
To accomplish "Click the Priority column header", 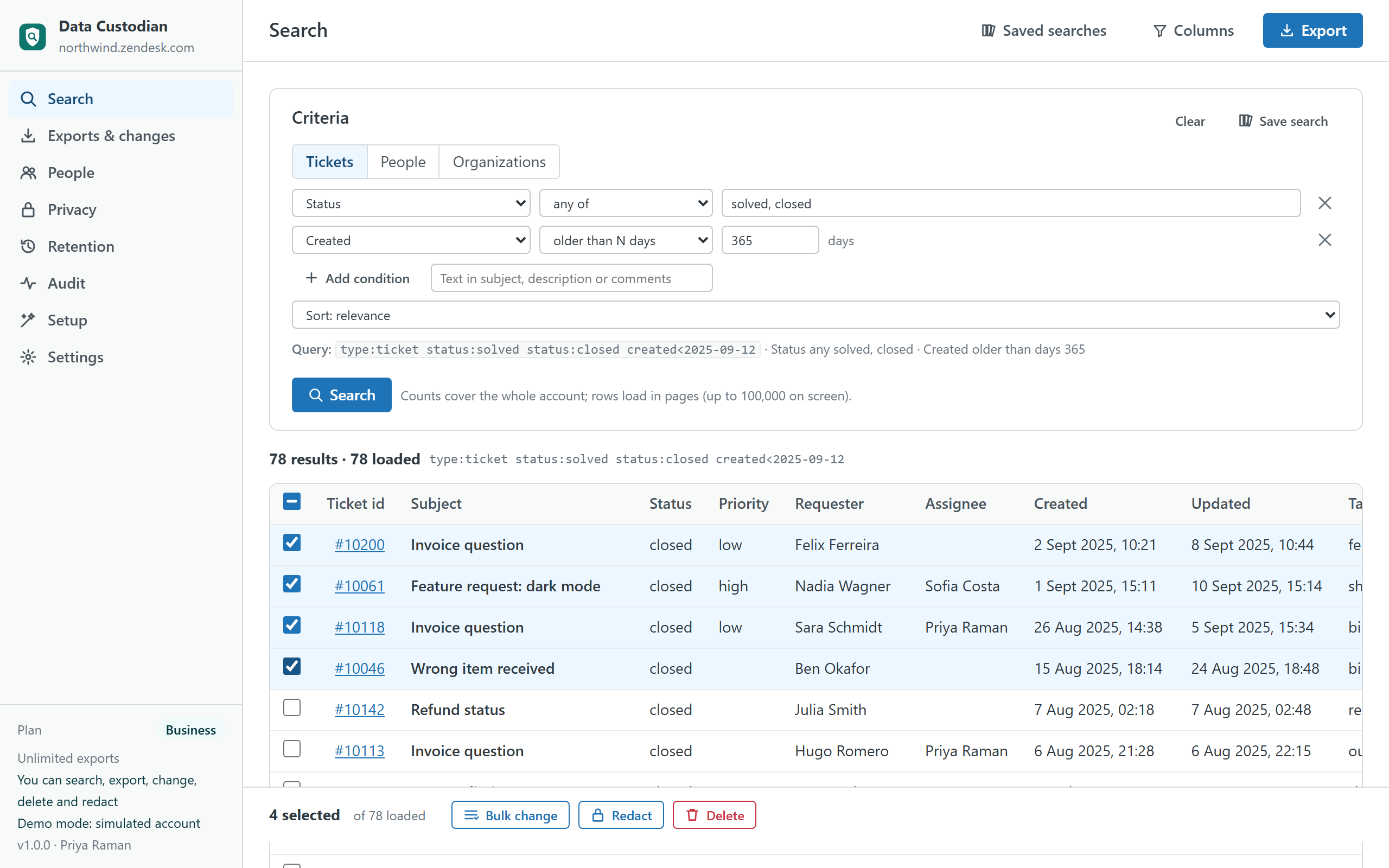I will pyautogui.click(x=743, y=503).
